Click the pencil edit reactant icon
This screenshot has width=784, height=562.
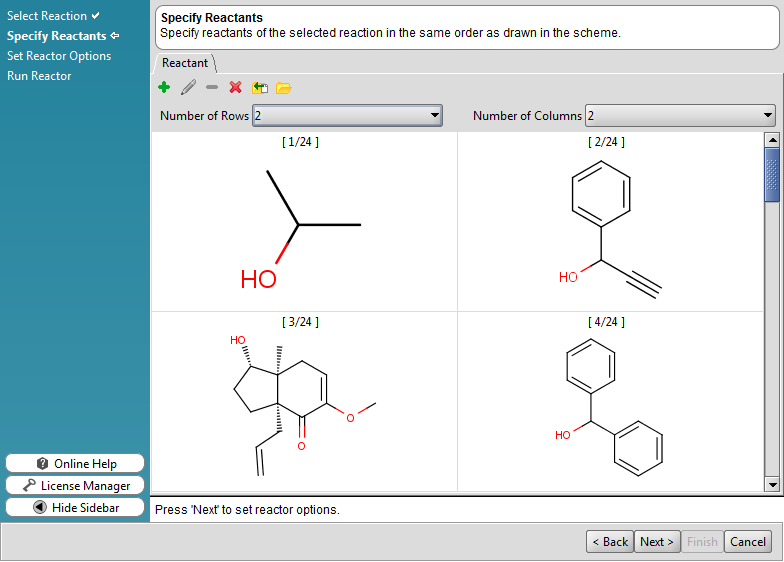188,88
